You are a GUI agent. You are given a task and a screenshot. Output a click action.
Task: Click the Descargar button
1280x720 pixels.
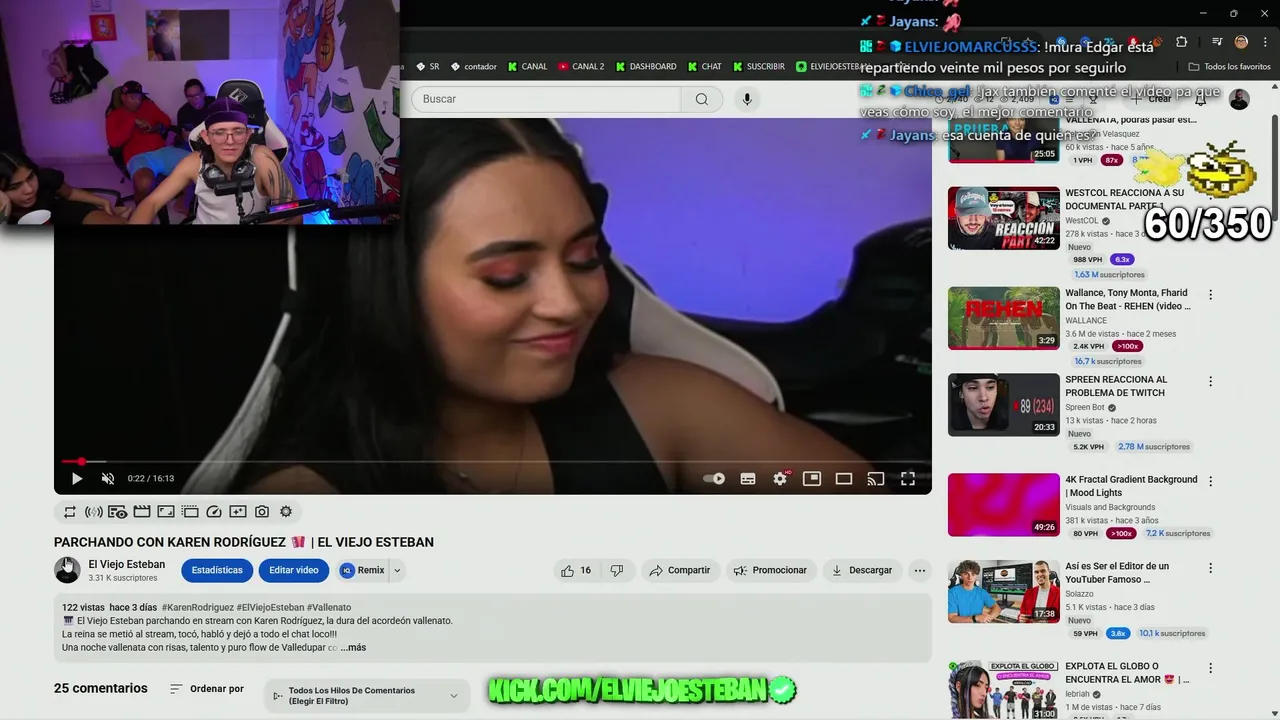(861, 571)
